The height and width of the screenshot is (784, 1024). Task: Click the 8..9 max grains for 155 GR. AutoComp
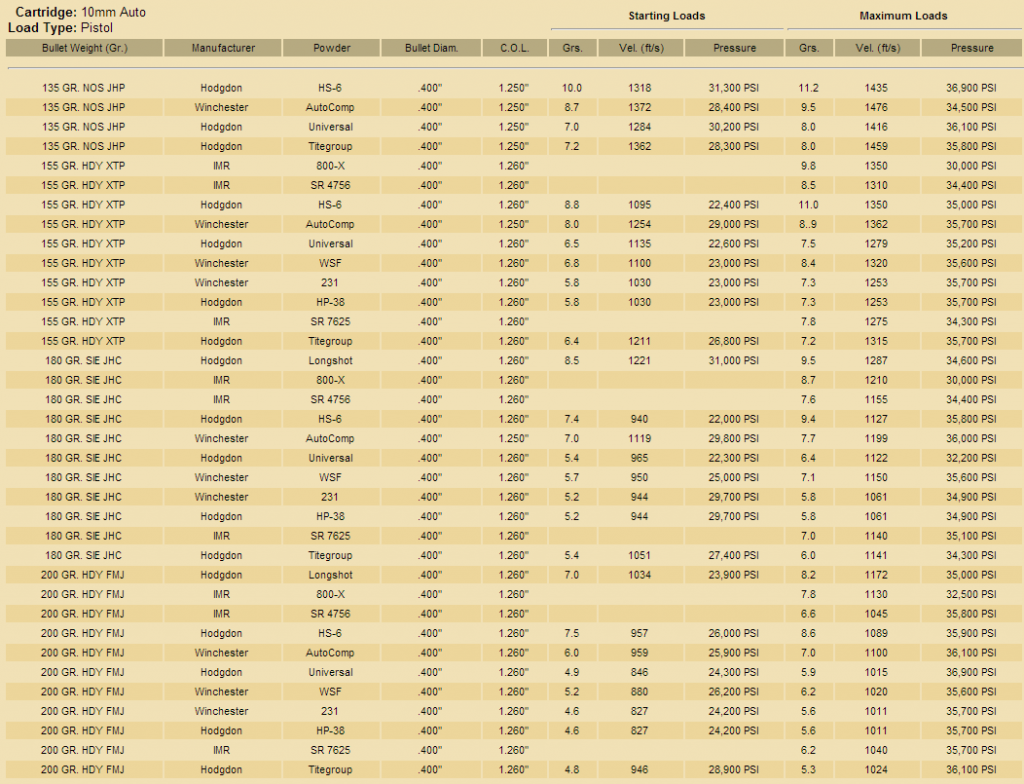(x=808, y=224)
